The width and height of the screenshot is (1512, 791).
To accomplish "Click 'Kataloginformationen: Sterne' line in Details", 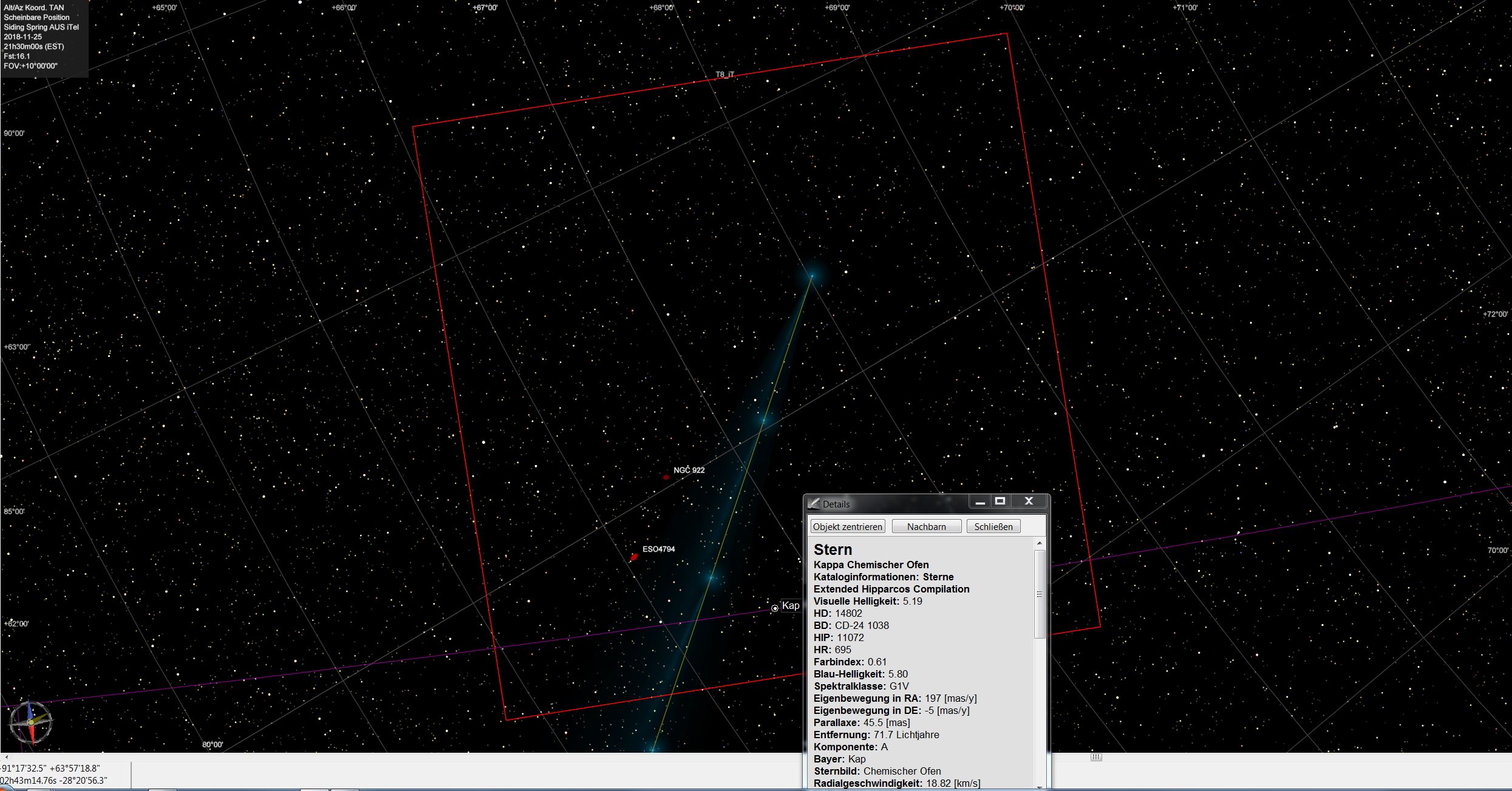I will pyautogui.click(x=884, y=577).
